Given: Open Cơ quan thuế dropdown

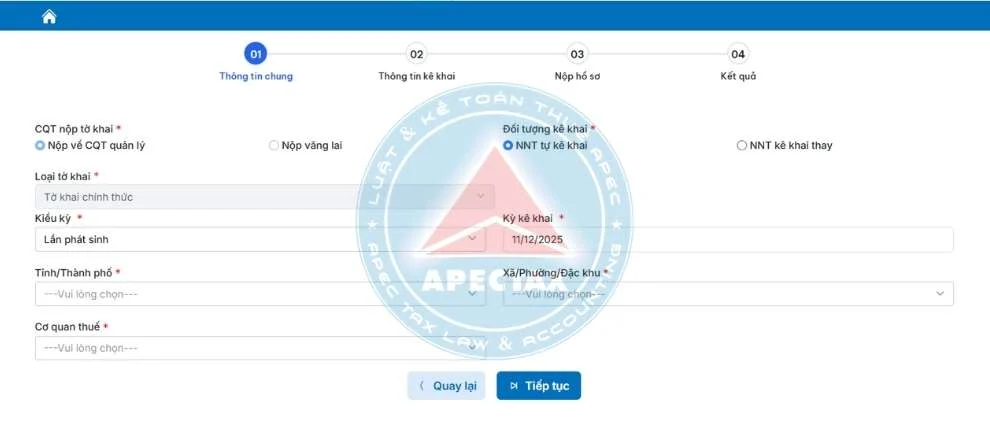Looking at the screenshot, I should [x=260, y=348].
